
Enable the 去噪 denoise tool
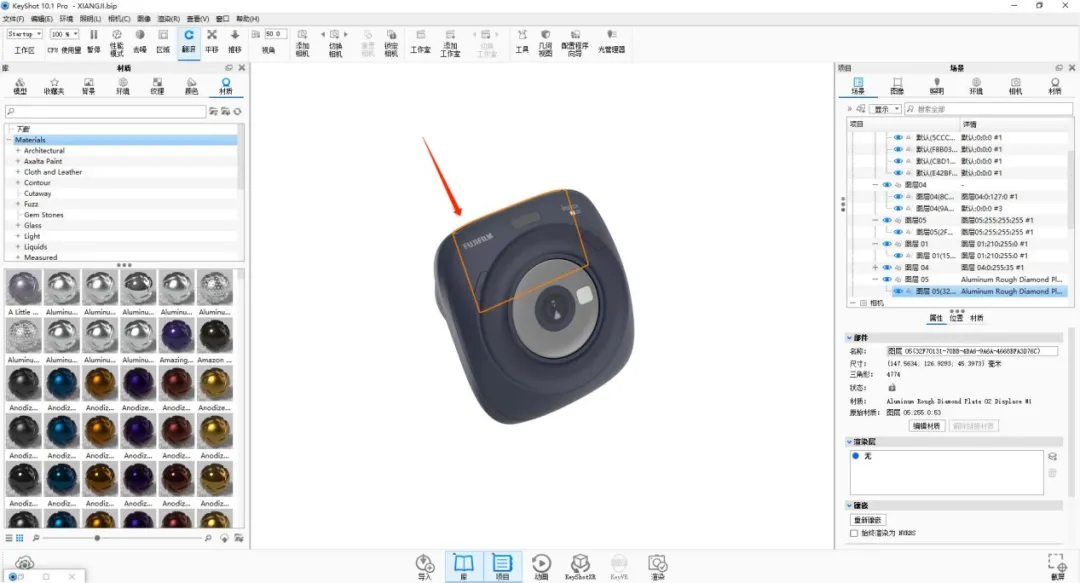point(140,41)
